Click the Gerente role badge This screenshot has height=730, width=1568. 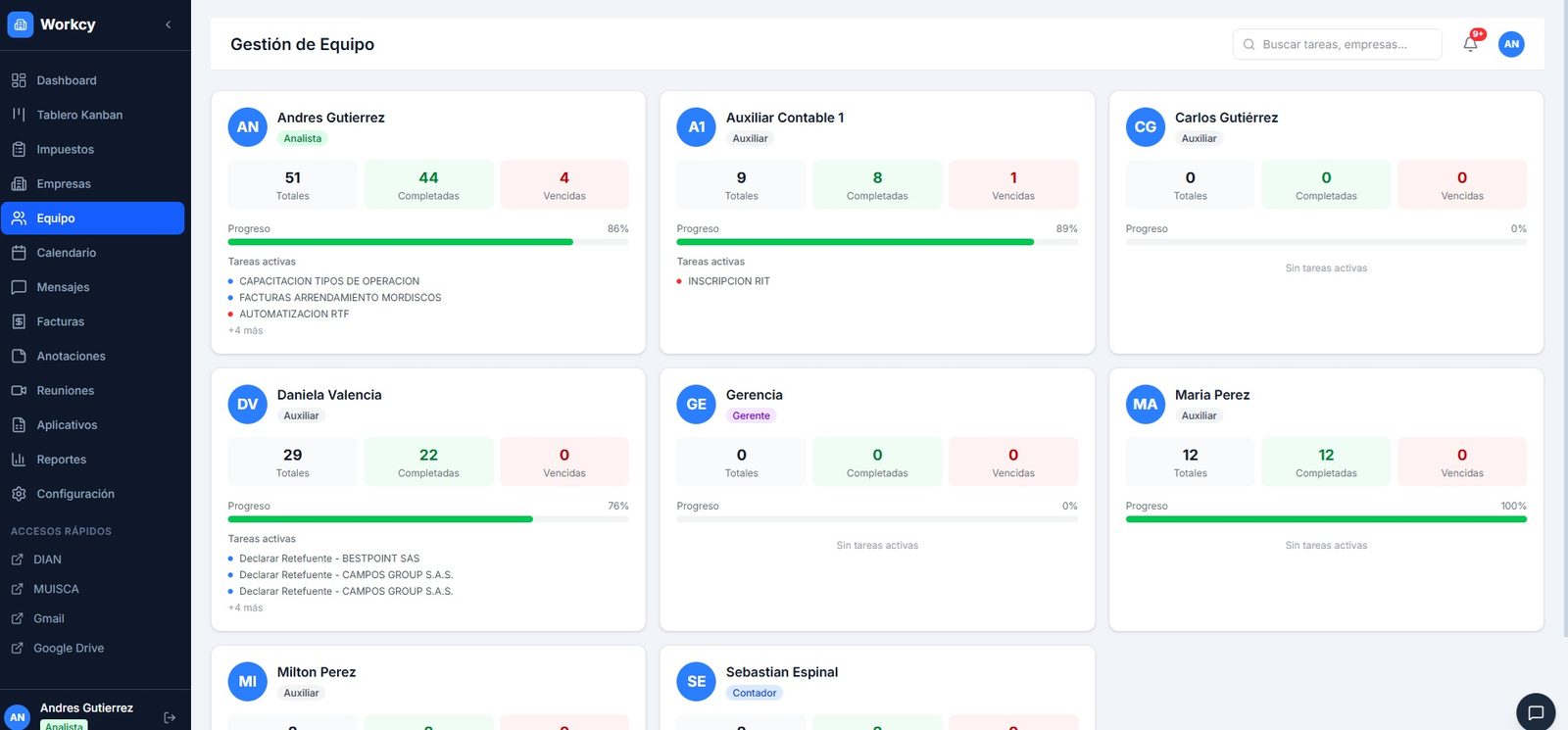752,415
